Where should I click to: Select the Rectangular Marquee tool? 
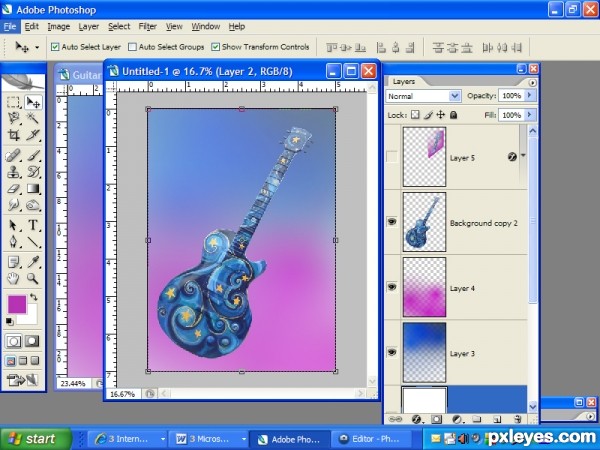click(13, 103)
